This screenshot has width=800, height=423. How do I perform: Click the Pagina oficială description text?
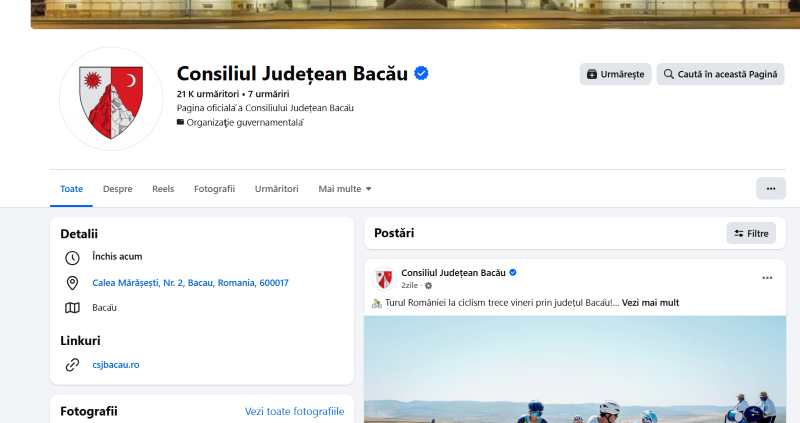265,108
